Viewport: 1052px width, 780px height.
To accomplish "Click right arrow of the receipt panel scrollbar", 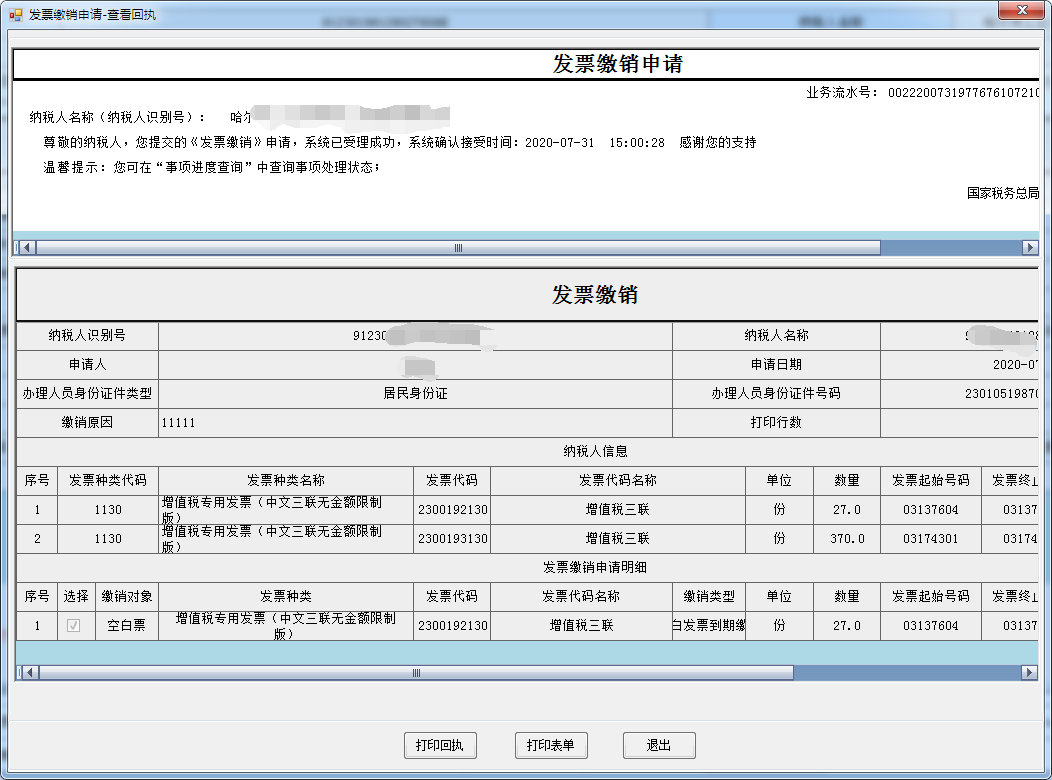I will [1030, 247].
